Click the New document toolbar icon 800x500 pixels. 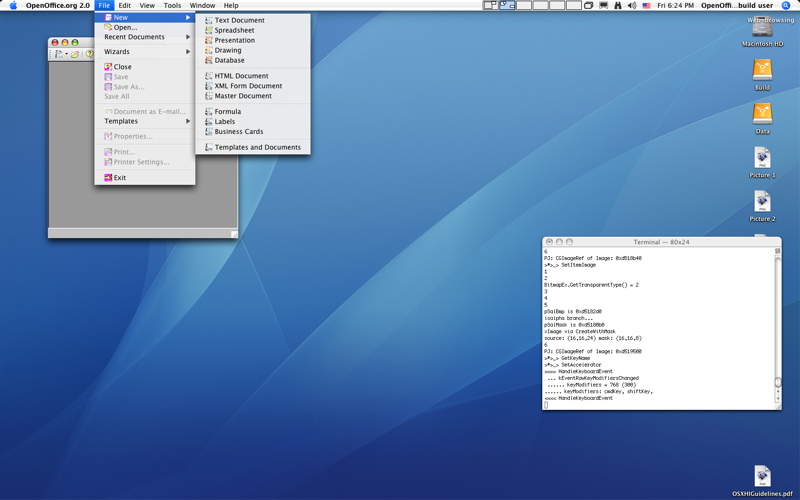59,54
